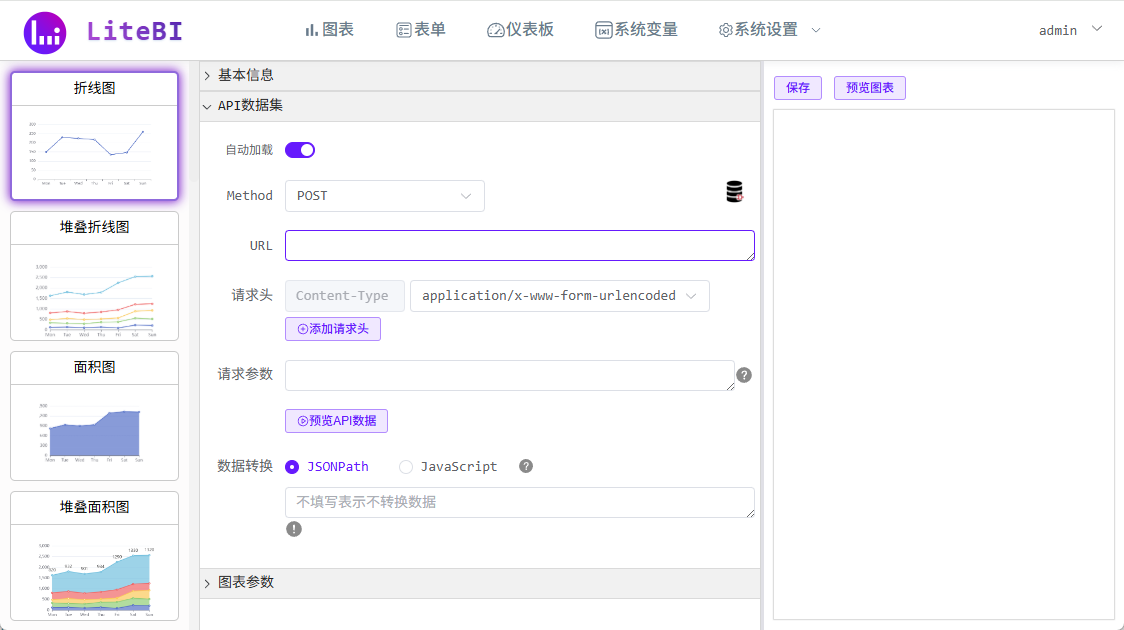The height and width of the screenshot is (630, 1124).
Task: Disable the 自动加载 toggle
Action: click(x=299, y=148)
